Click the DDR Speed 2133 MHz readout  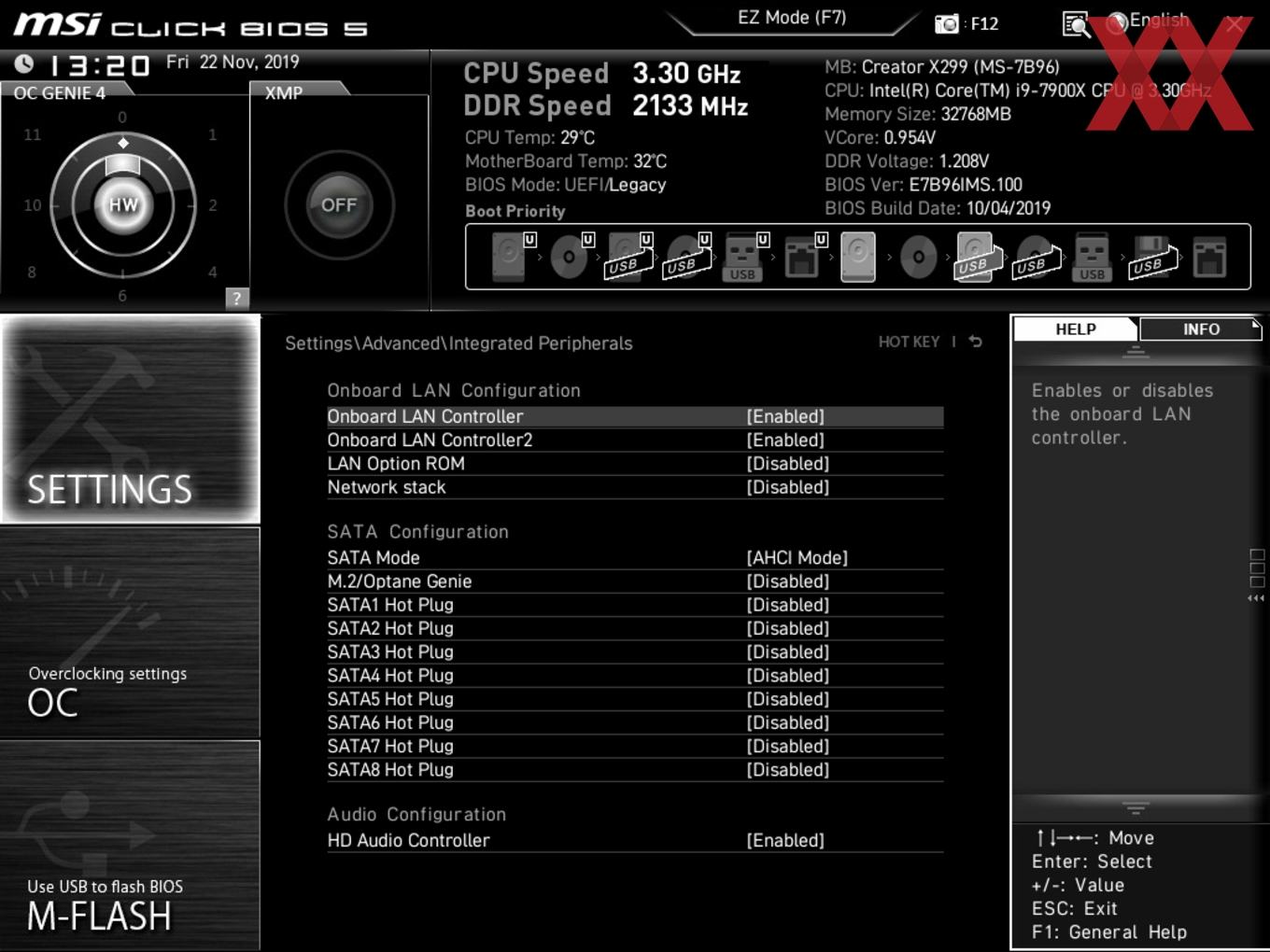(606, 105)
